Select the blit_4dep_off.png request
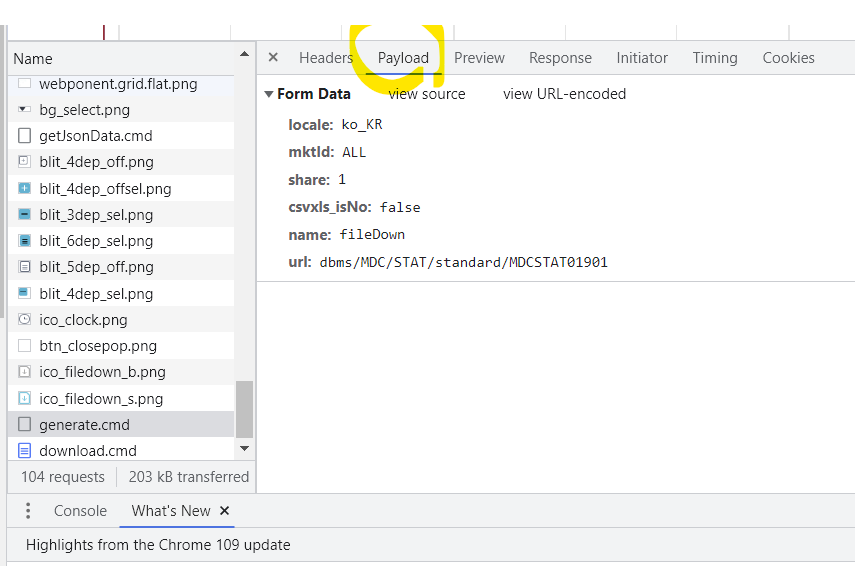Screen dimensions: 855x566 (121, 162)
